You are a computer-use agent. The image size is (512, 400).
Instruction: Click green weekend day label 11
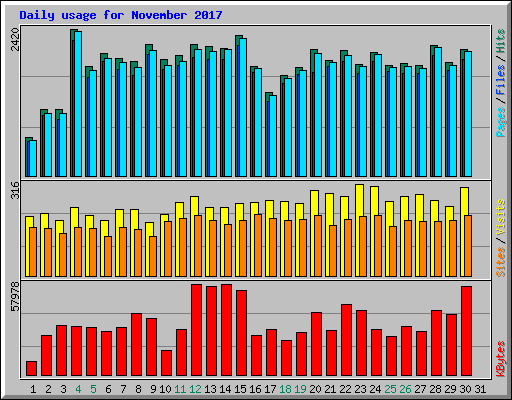pos(180,389)
